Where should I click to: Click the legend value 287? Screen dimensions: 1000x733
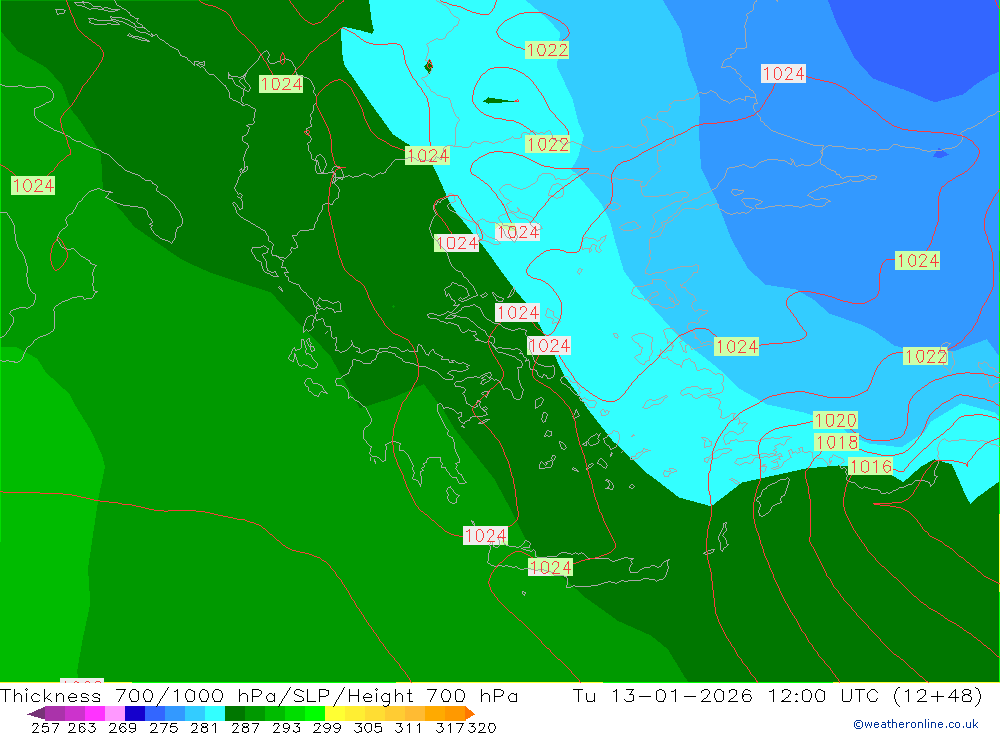245,727
